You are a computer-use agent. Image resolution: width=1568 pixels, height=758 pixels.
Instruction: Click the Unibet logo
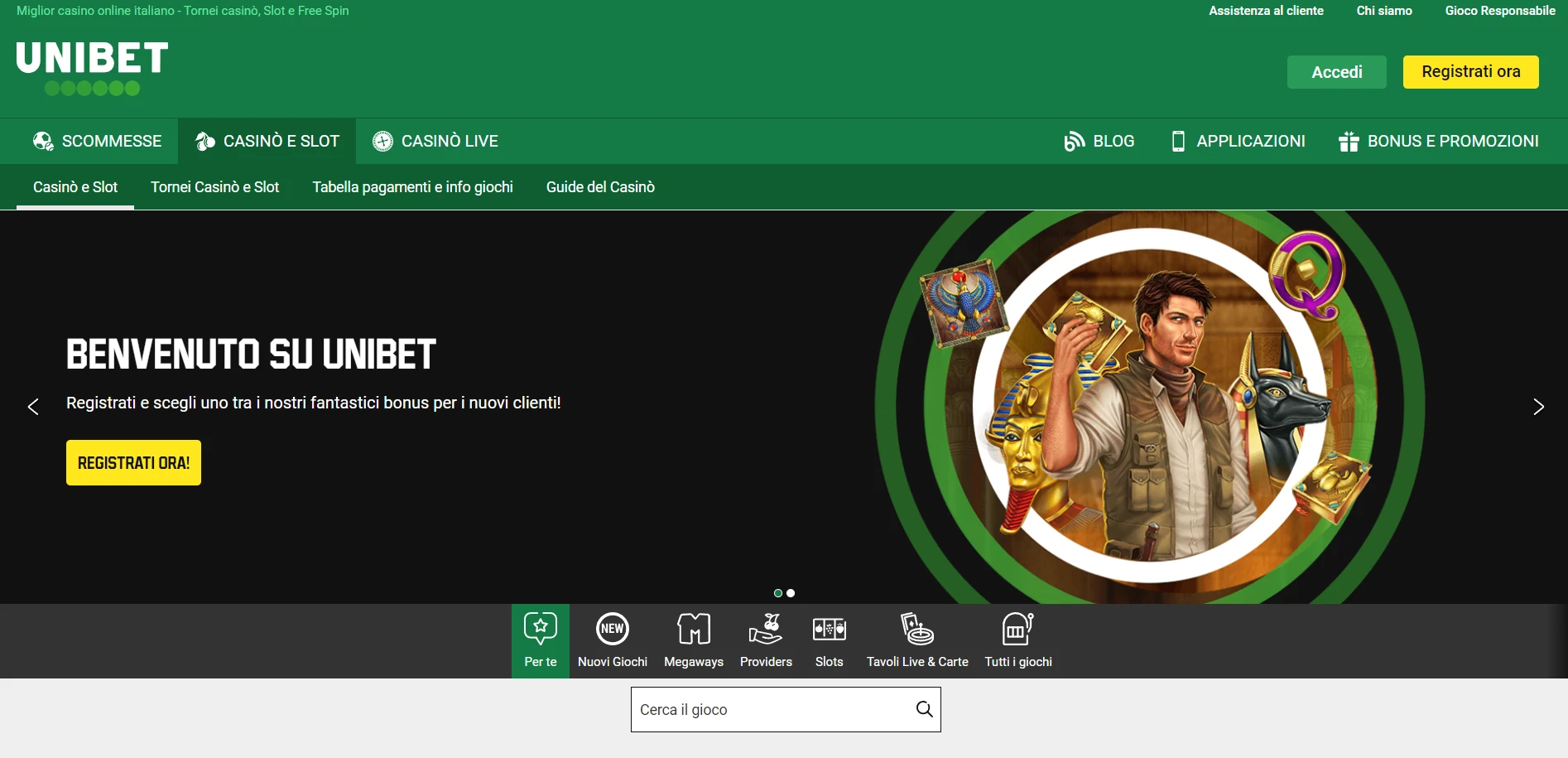coord(92,69)
